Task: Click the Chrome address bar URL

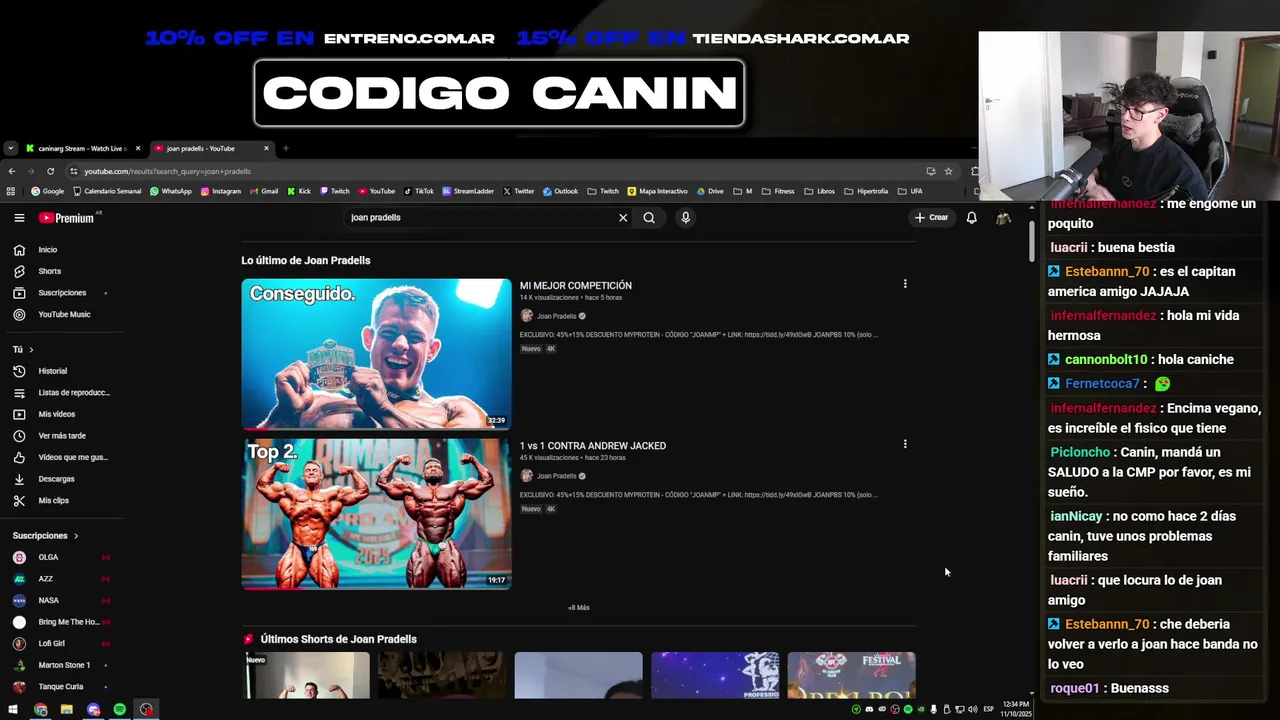Action: 168,171
